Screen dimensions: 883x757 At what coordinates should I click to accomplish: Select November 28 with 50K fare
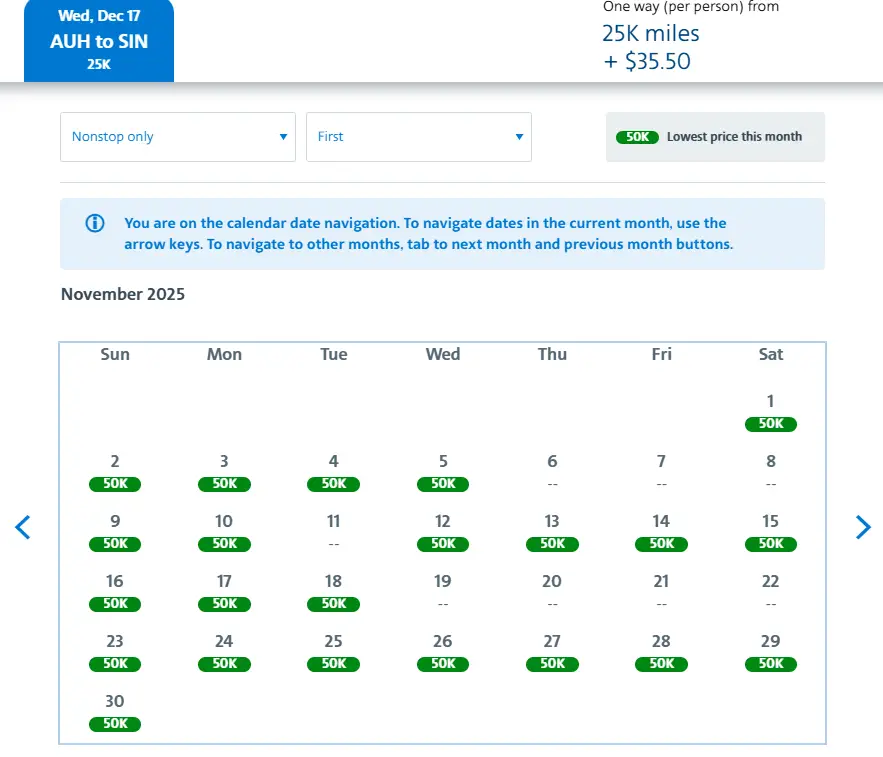(x=662, y=653)
